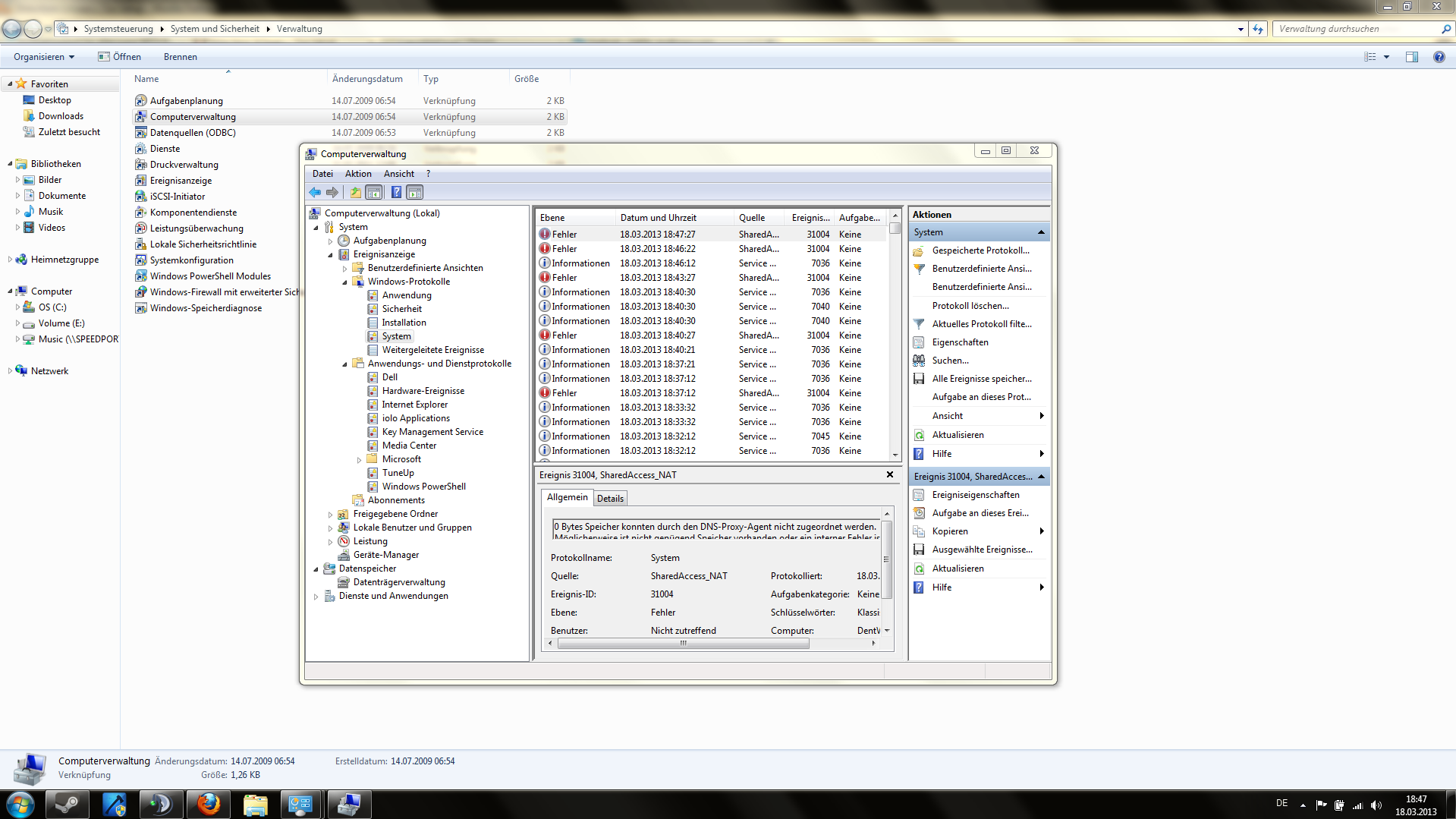Click Systemsteuerung in the address breadcrumb
This screenshot has height=819, width=1456.
118,29
